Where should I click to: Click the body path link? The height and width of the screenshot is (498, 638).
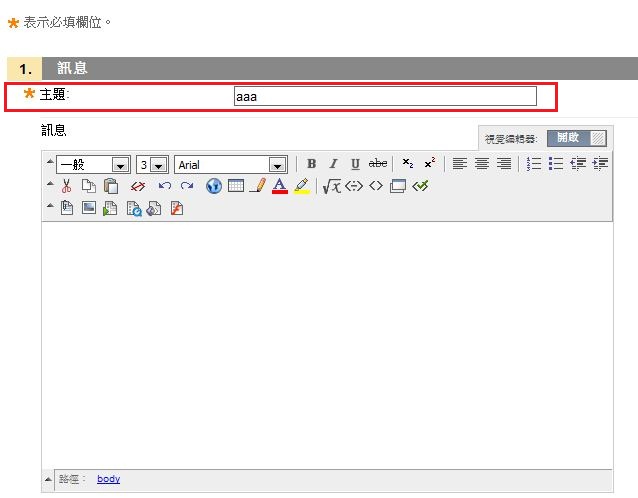pos(108,479)
